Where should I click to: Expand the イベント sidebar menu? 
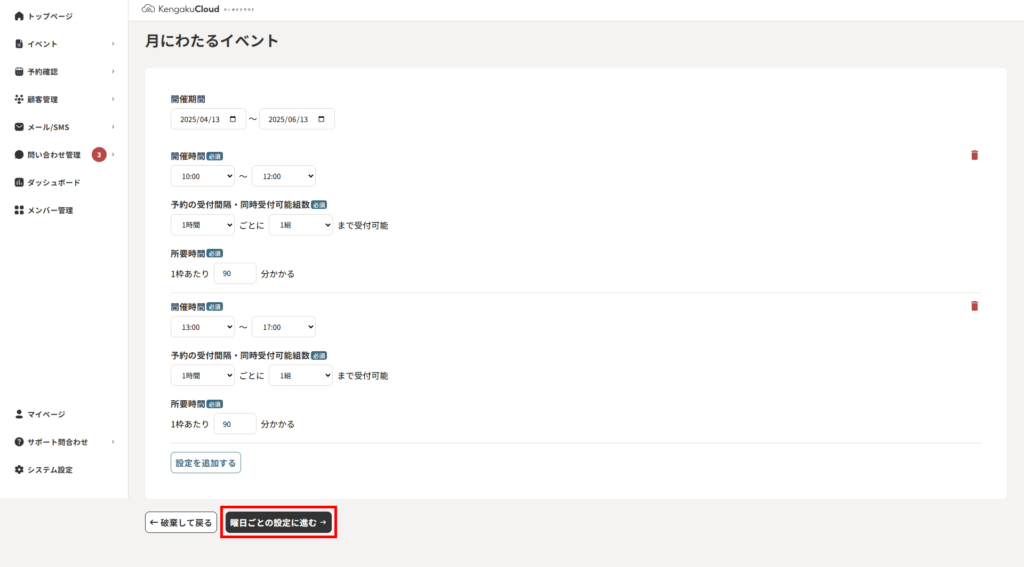pyautogui.click(x=64, y=44)
